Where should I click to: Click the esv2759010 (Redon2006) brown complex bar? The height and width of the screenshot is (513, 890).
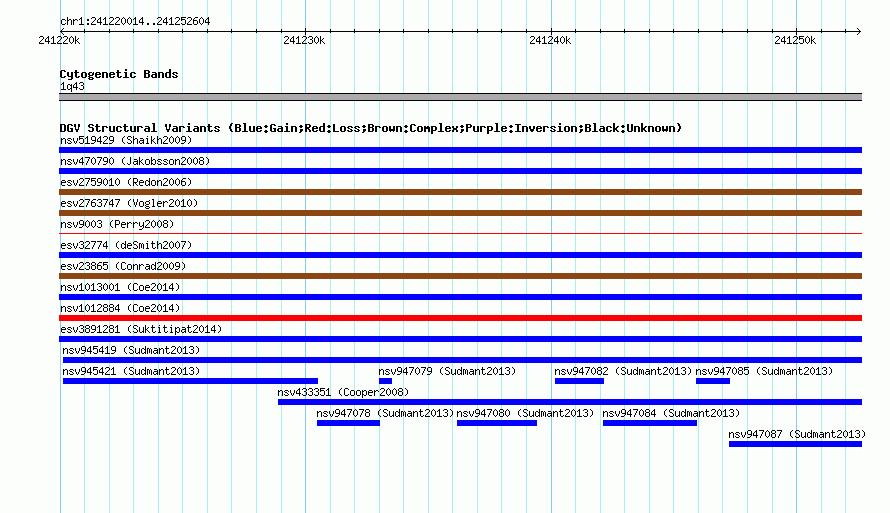tap(460, 192)
